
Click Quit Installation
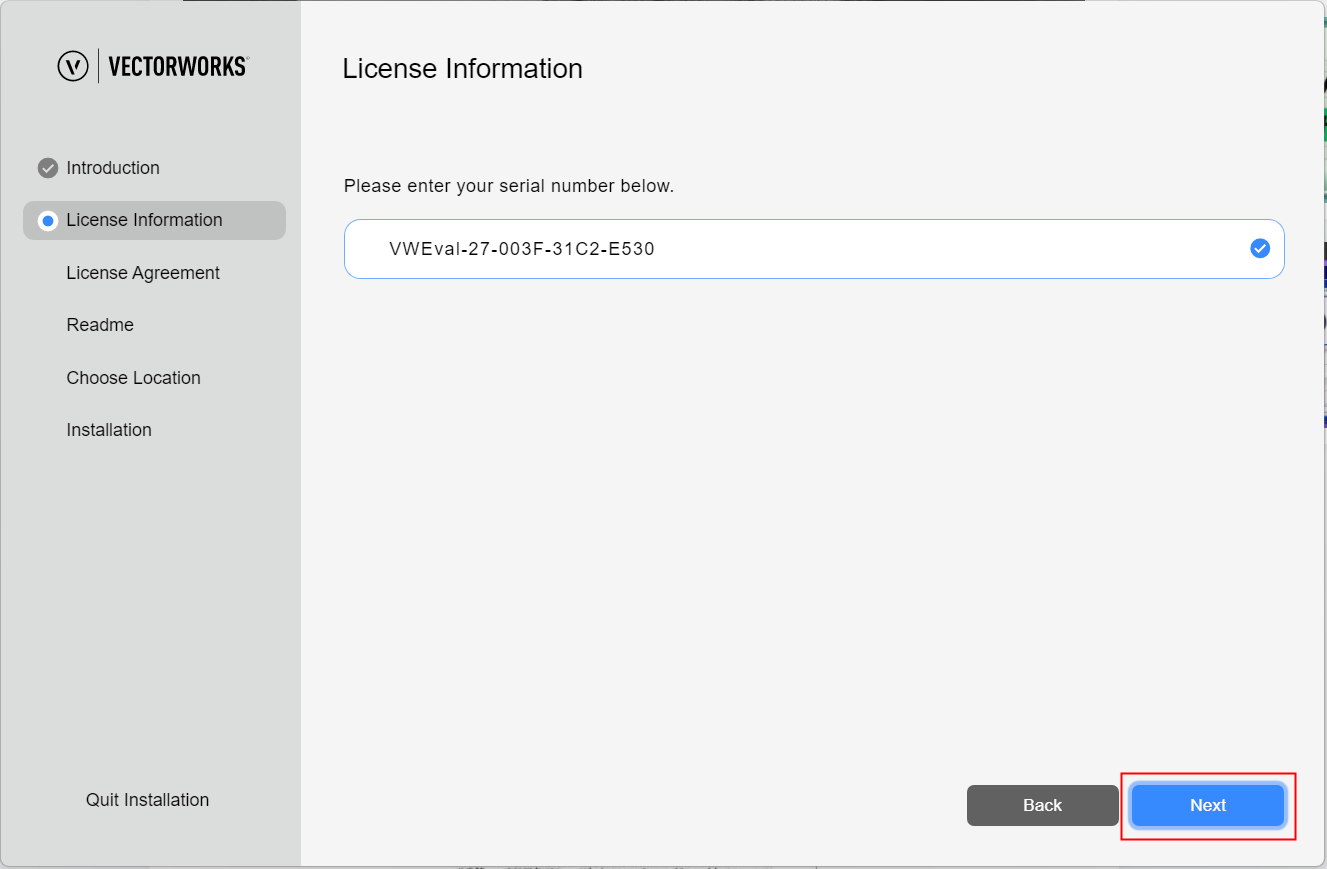(x=147, y=800)
